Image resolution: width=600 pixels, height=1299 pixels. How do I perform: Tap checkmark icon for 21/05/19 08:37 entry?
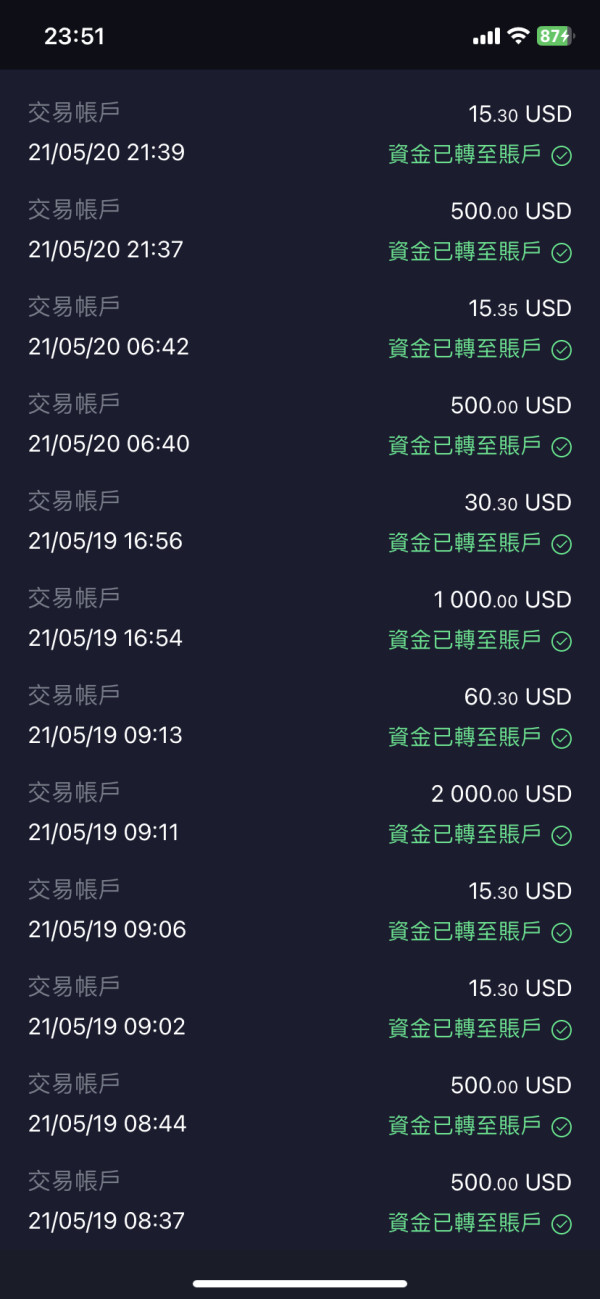tap(562, 1223)
